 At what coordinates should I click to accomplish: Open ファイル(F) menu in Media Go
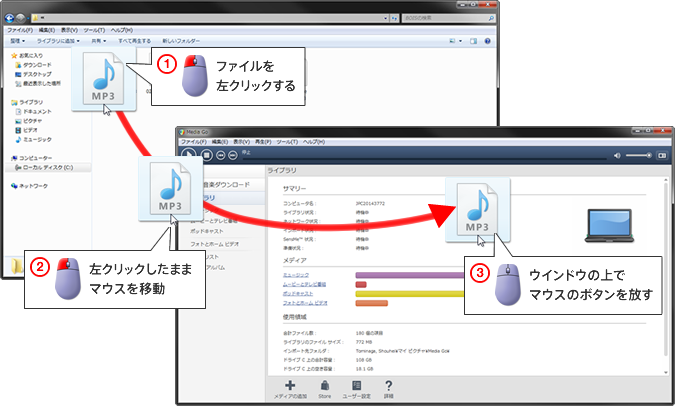point(194,141)
